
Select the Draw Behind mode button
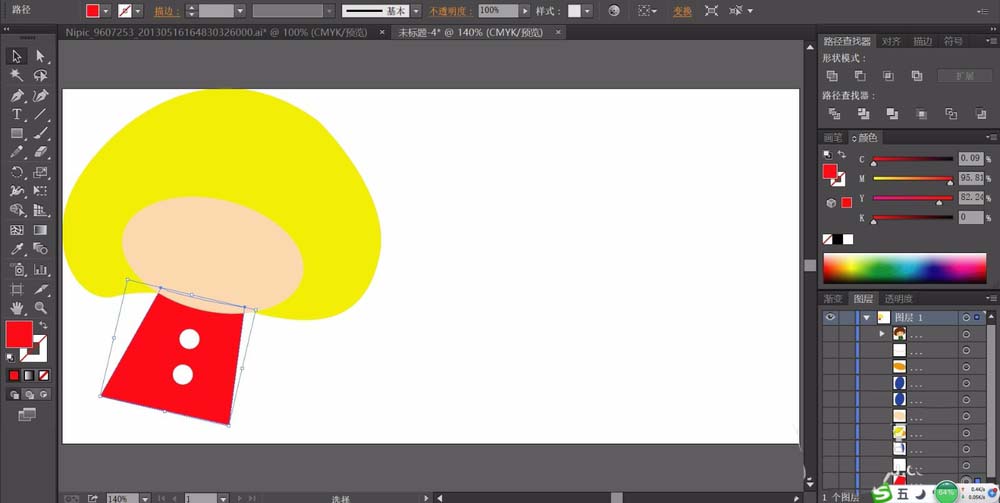pos(29,395)
